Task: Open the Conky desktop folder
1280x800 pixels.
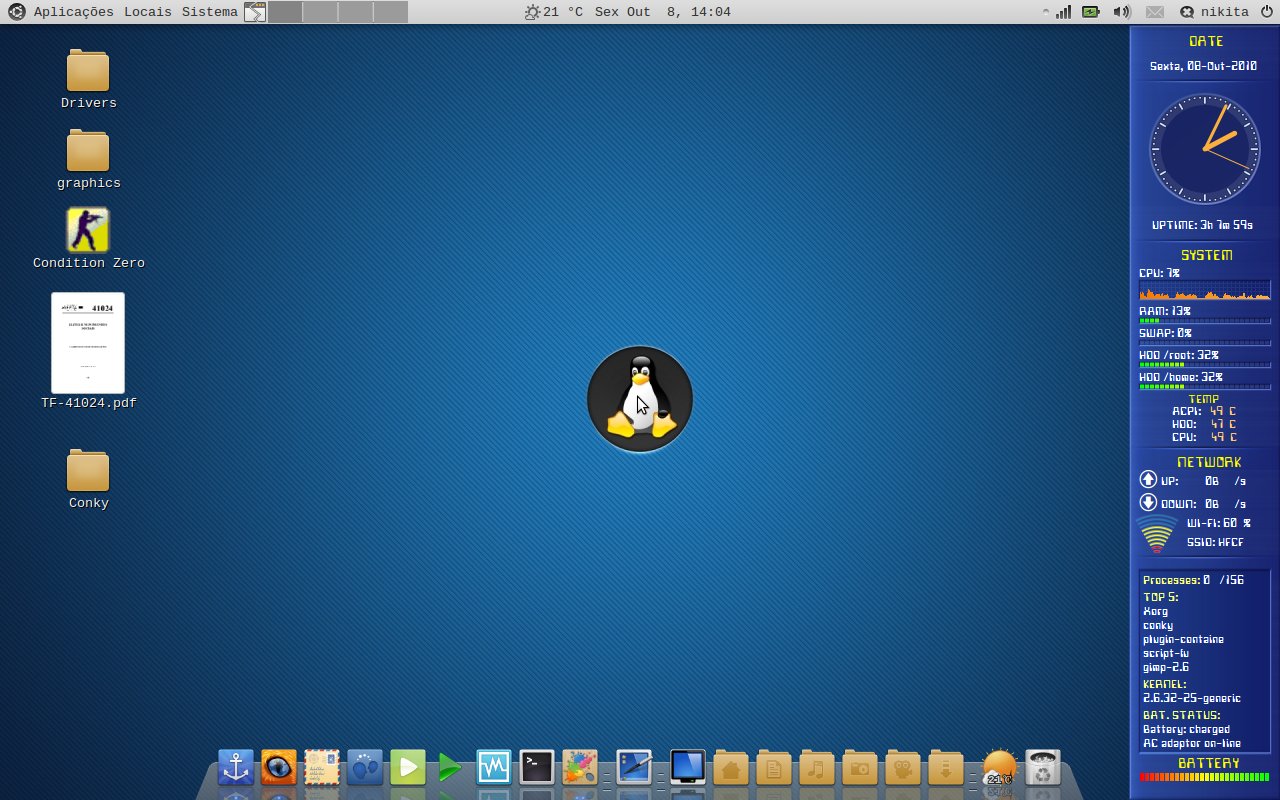Action: (x=88, y=471)
